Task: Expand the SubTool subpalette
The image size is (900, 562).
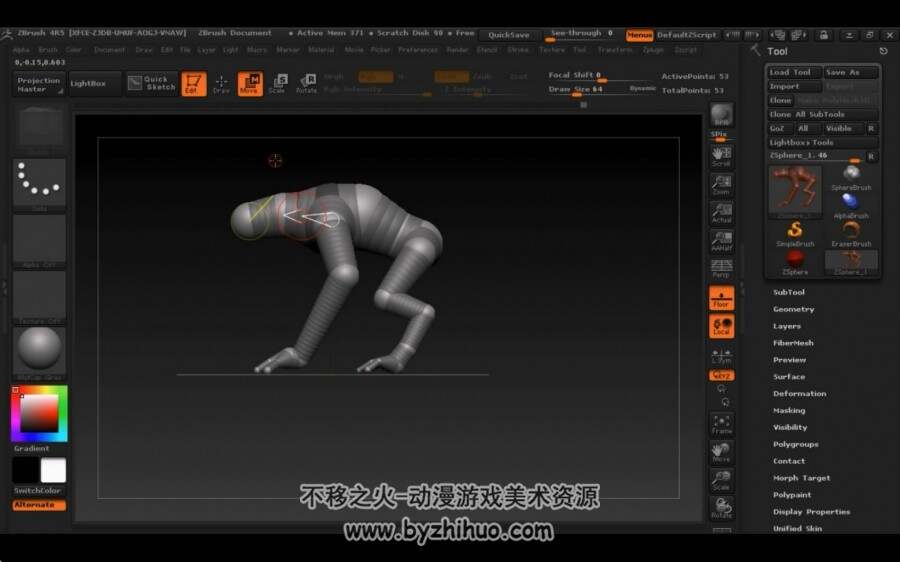Action: tap(789, 292)
